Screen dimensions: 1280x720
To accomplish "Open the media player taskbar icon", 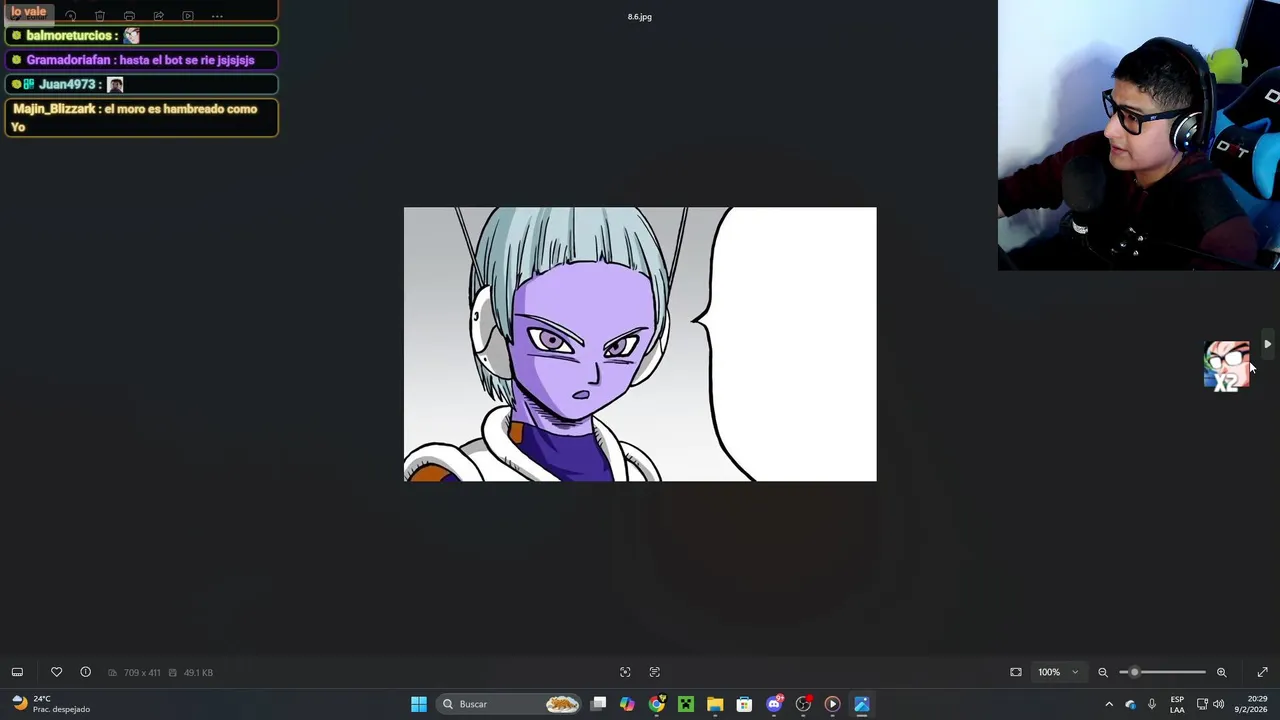I will 832,704.
